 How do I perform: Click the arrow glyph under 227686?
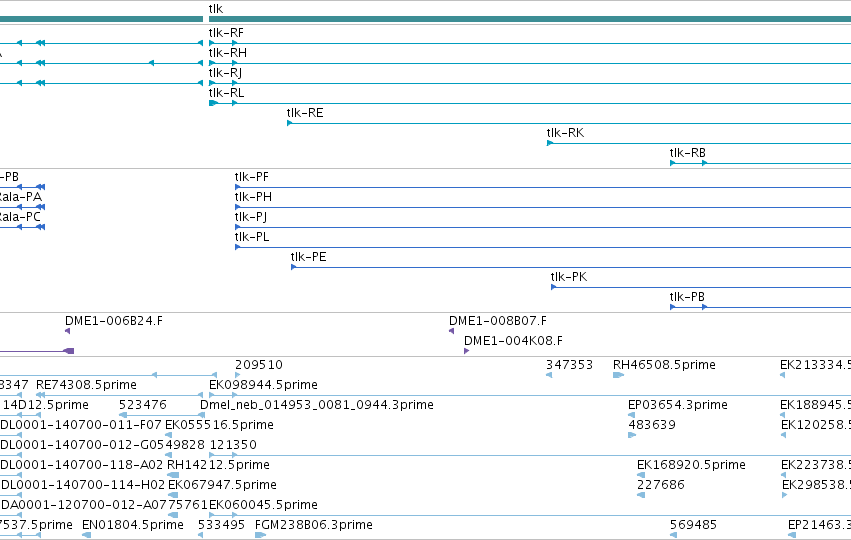pyautogui.click(x=641, y=495)
